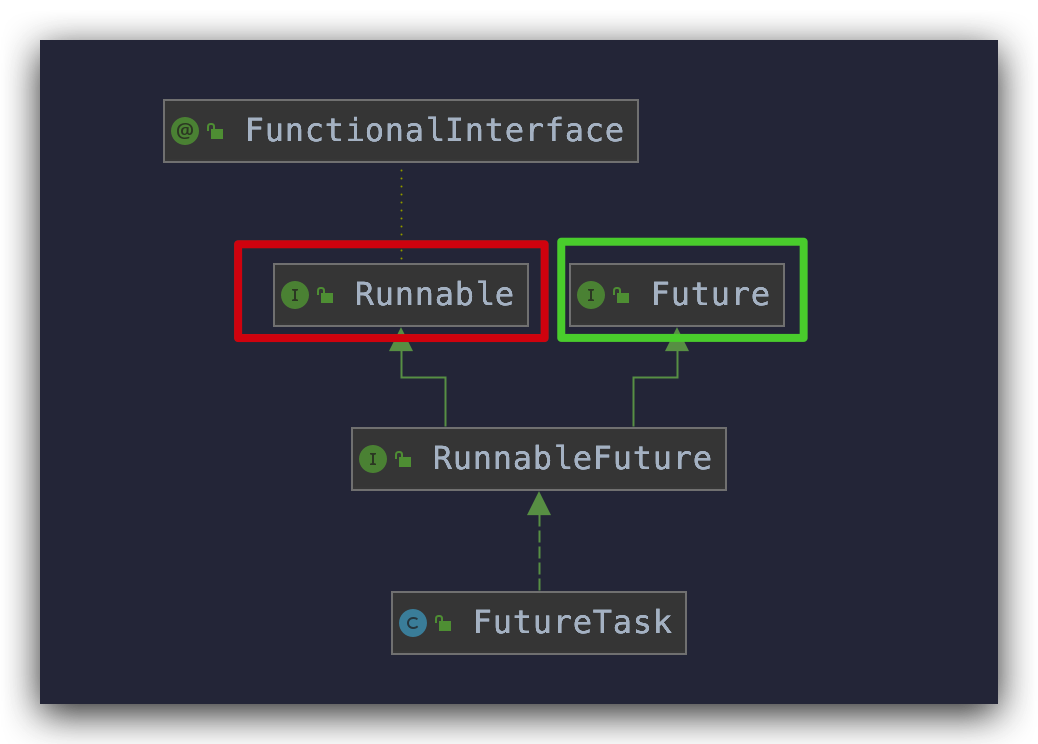Click the arrowhead pointing into Runnable
Image resolution: width=1038 pixels, height=744 pixels.
coord(401,340)
